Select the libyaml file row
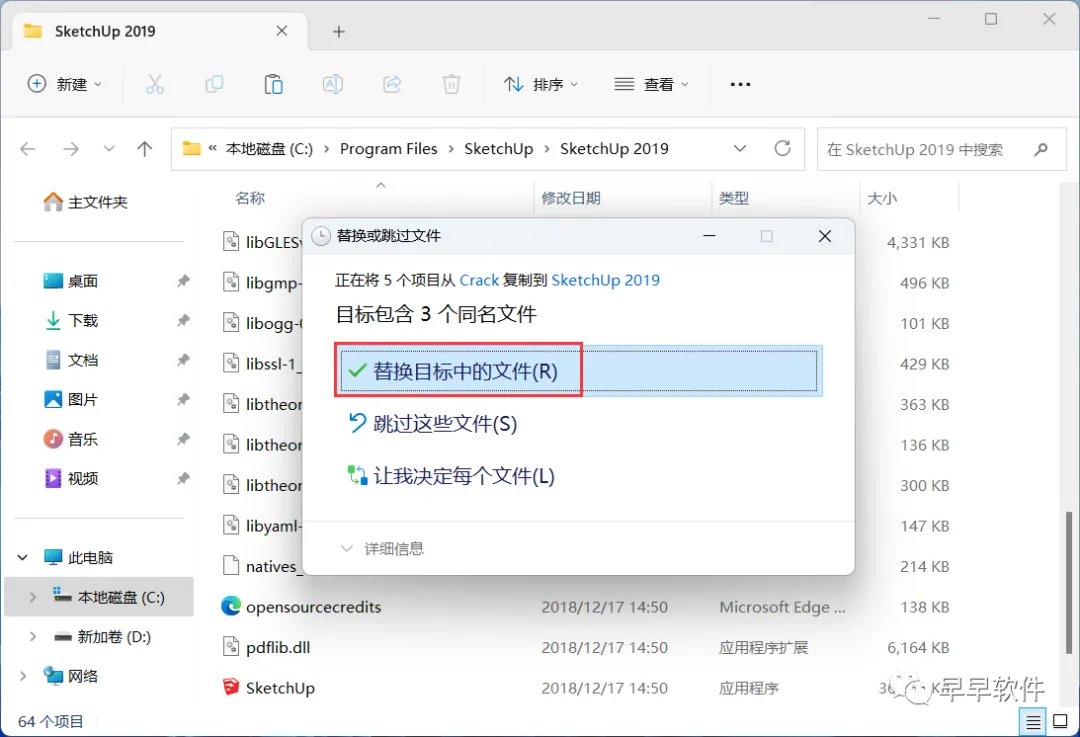The image size is (1080, 737). [262, 526]
